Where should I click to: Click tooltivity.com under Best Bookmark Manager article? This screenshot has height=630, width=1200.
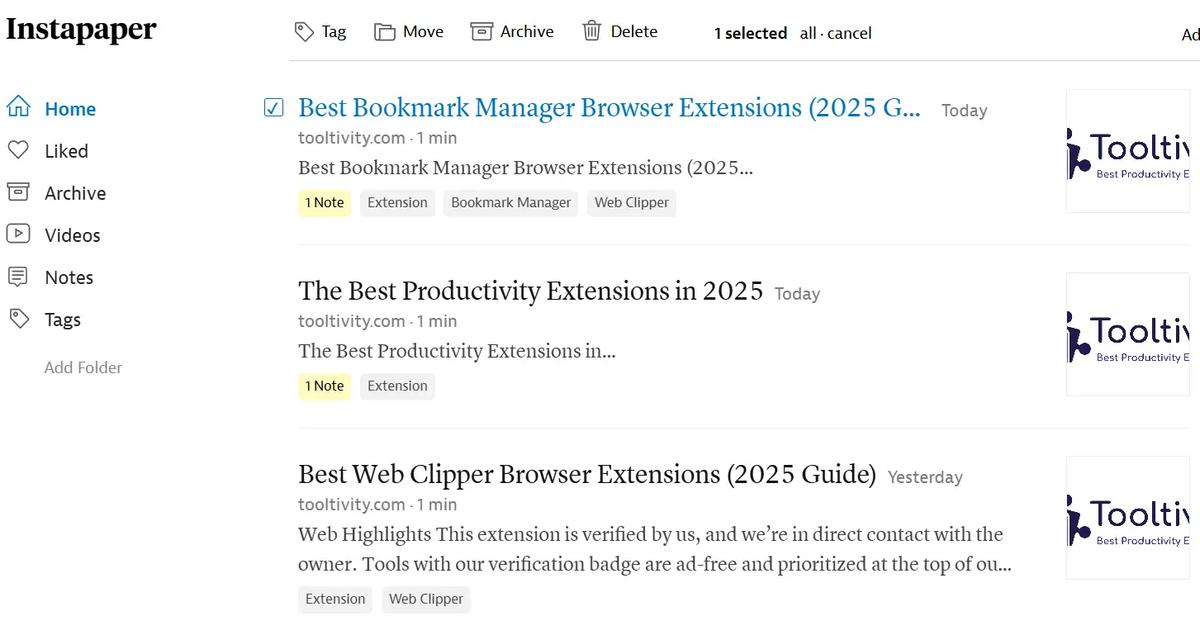coord(352,138)
